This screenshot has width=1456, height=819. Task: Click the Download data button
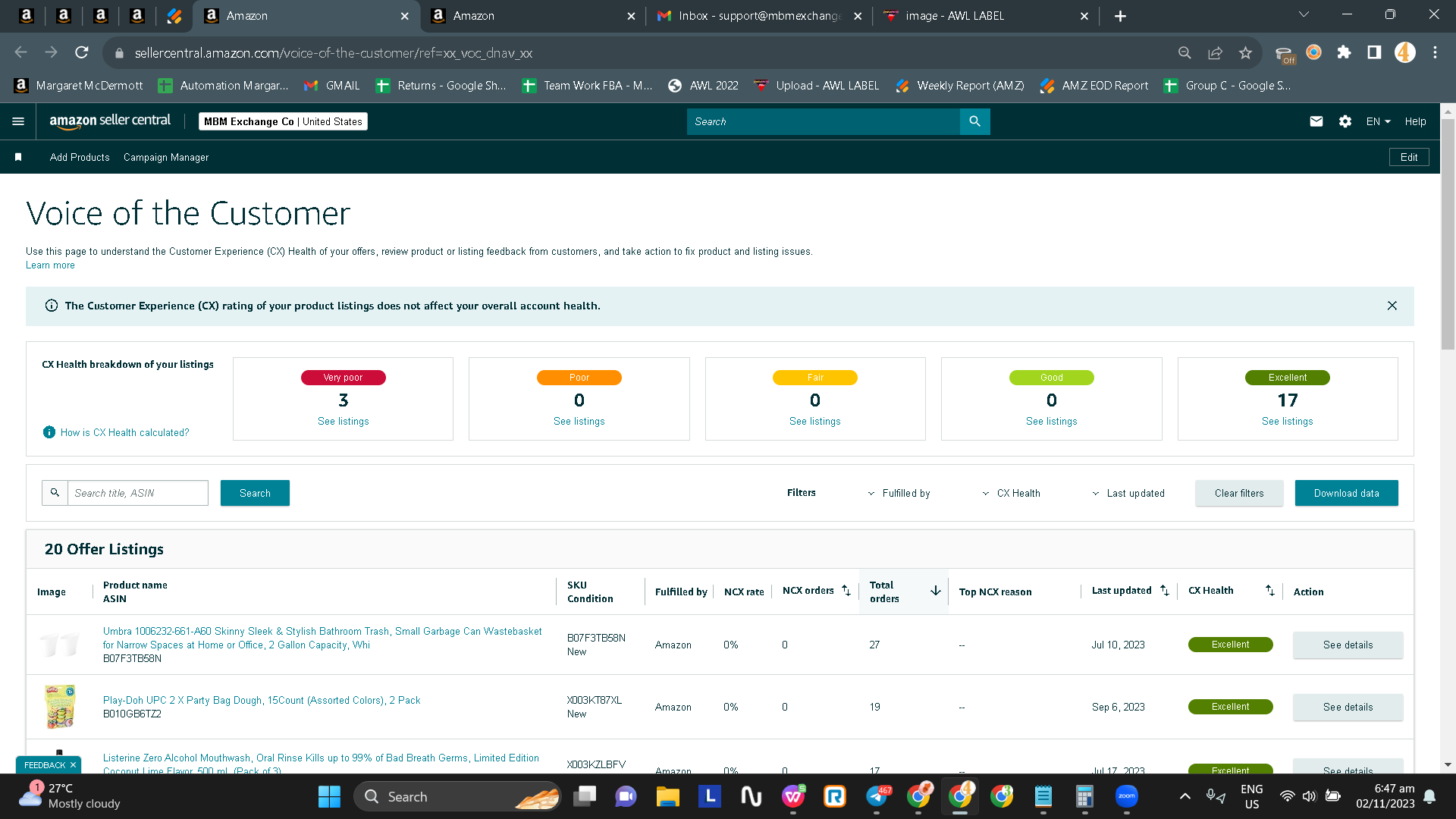click(1346, 493)
